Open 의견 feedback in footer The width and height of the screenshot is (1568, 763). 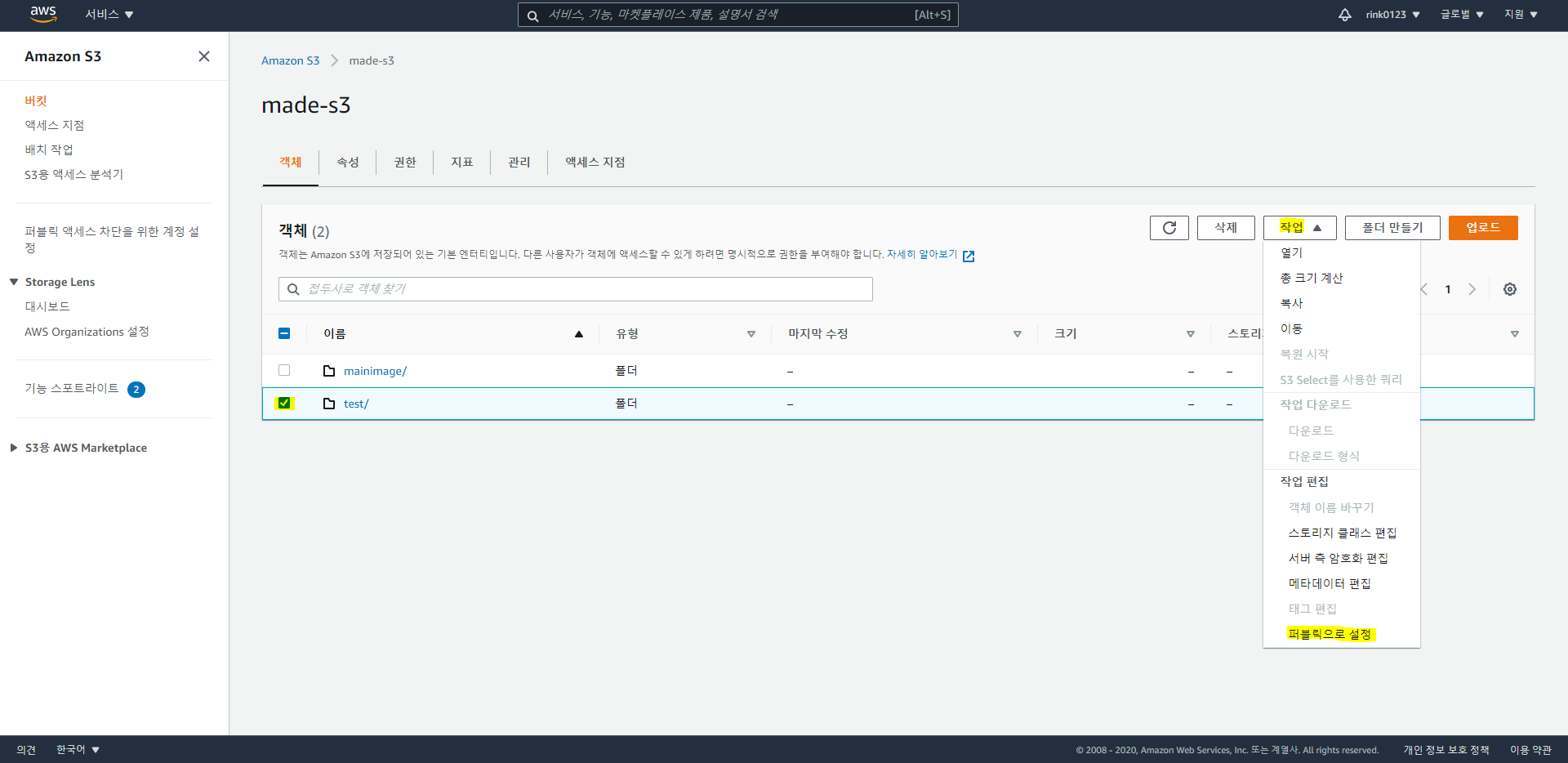(26, 749)
